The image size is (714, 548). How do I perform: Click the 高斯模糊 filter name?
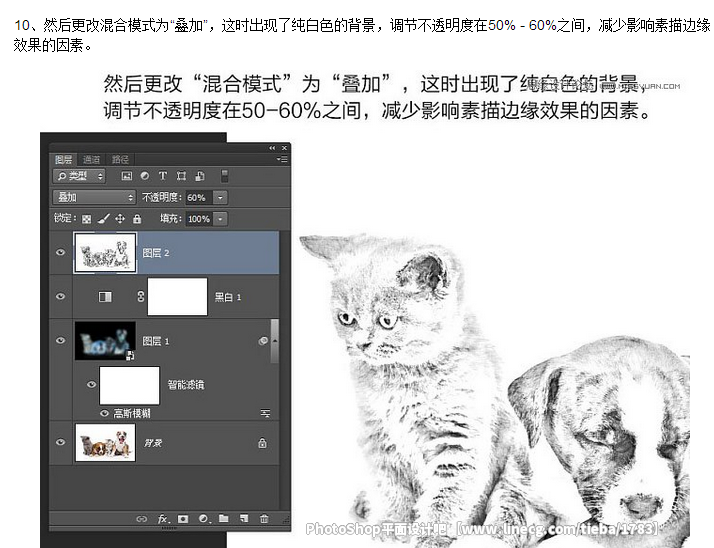(132, 414)
